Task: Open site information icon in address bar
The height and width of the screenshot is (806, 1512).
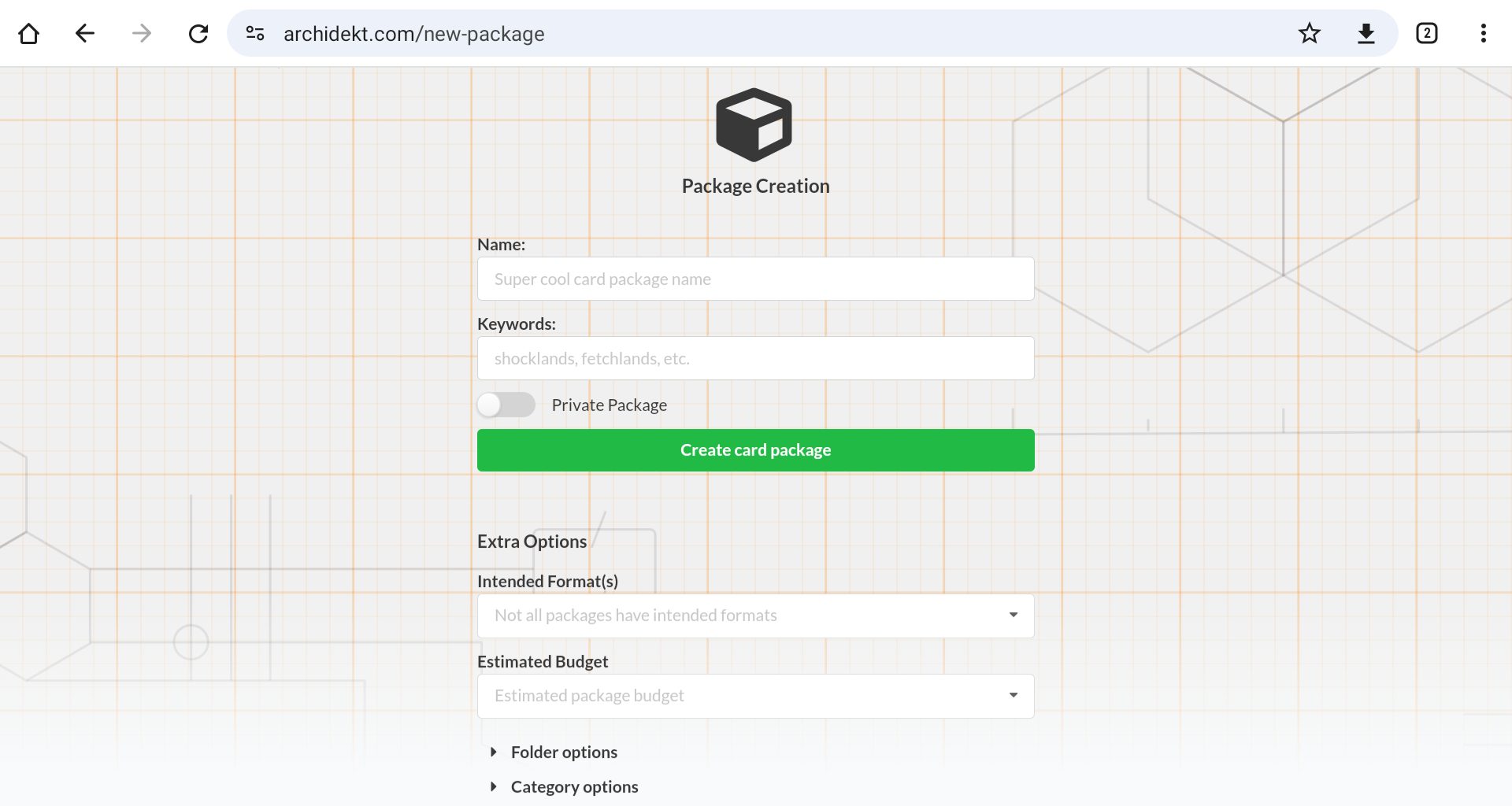Action: pyautogui.click(x=255, y=33)
